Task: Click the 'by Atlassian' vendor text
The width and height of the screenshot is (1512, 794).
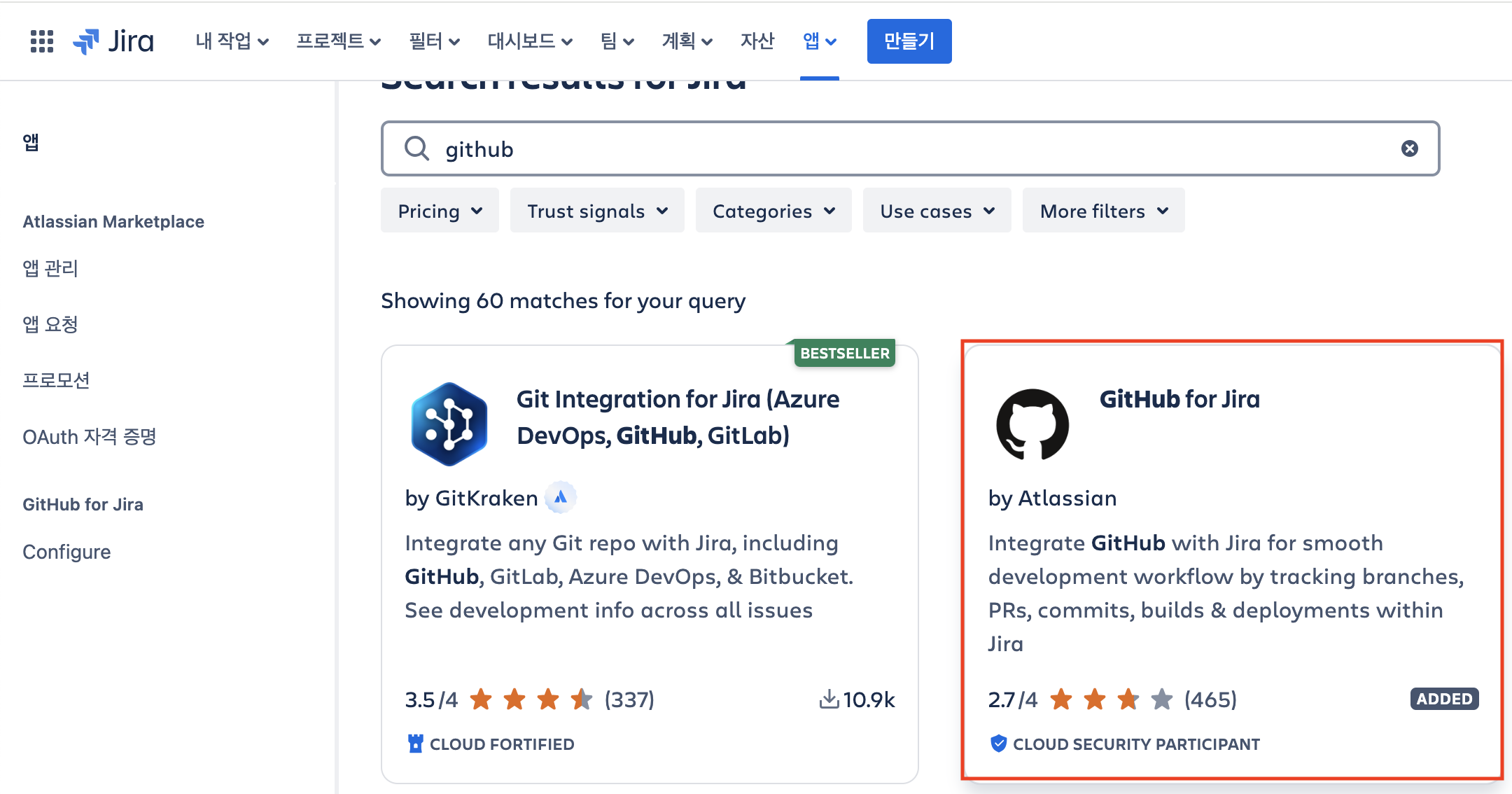Action: [x=1052, y=498]
